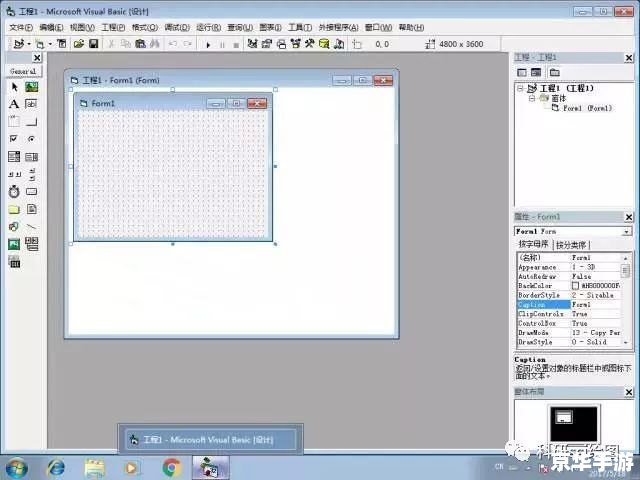Open the Add Project dropdown arrow
The width and height of the screenshot is (640, 480).
(29, 44)
